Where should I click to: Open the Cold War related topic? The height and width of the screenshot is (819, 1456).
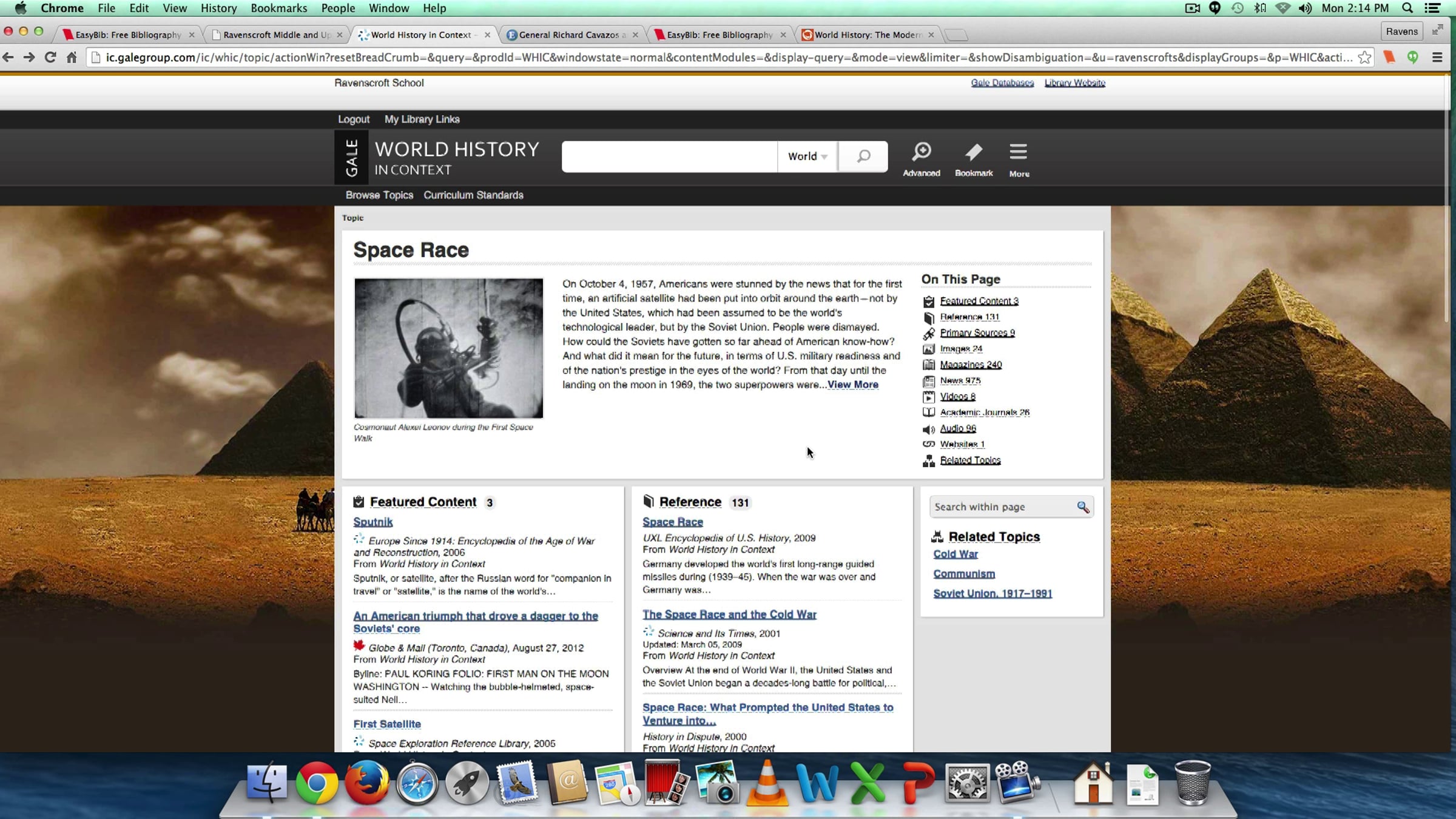955,554
